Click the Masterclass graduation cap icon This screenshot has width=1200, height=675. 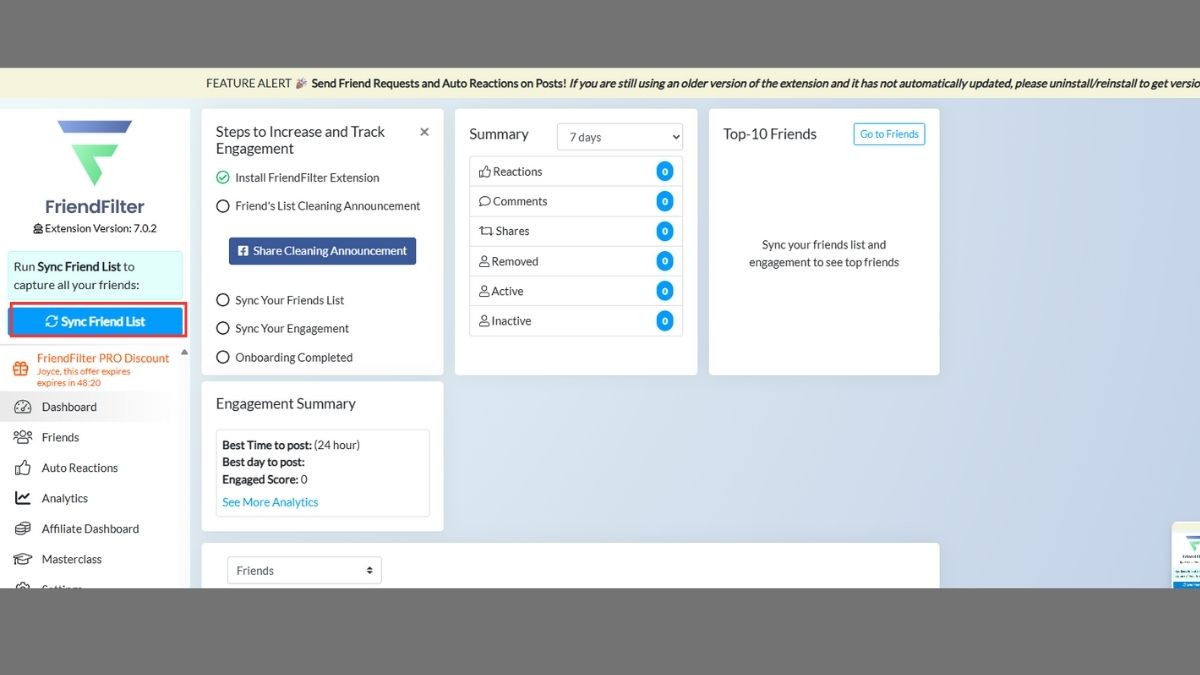coord(22,559)
